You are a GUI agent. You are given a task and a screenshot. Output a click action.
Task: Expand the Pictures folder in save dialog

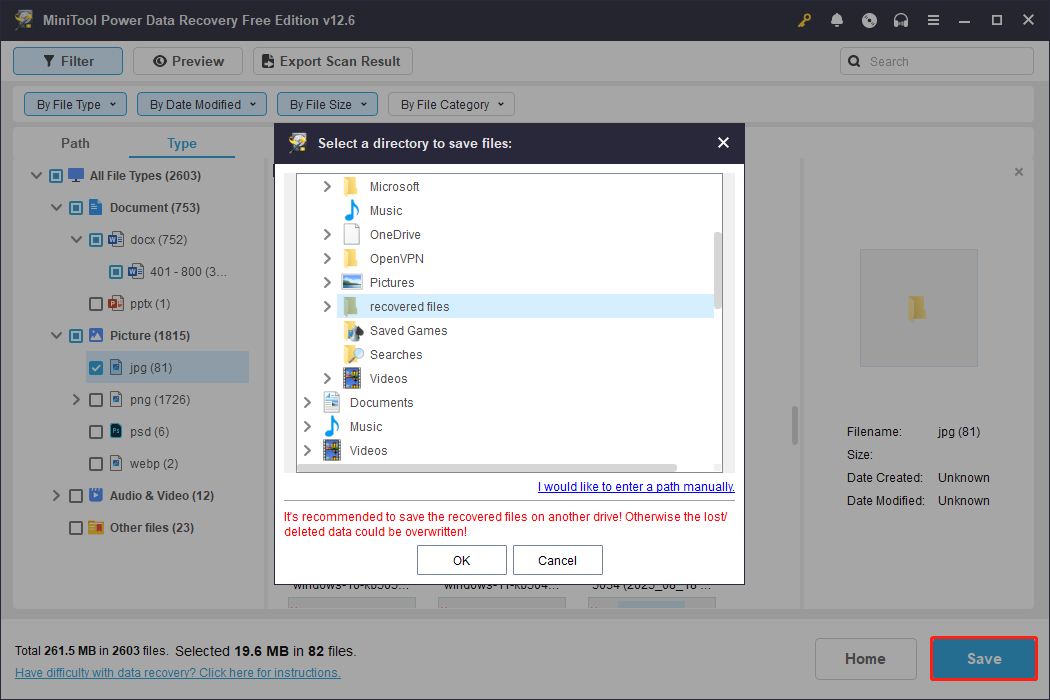pyautogui.click(x=326, y=282)
